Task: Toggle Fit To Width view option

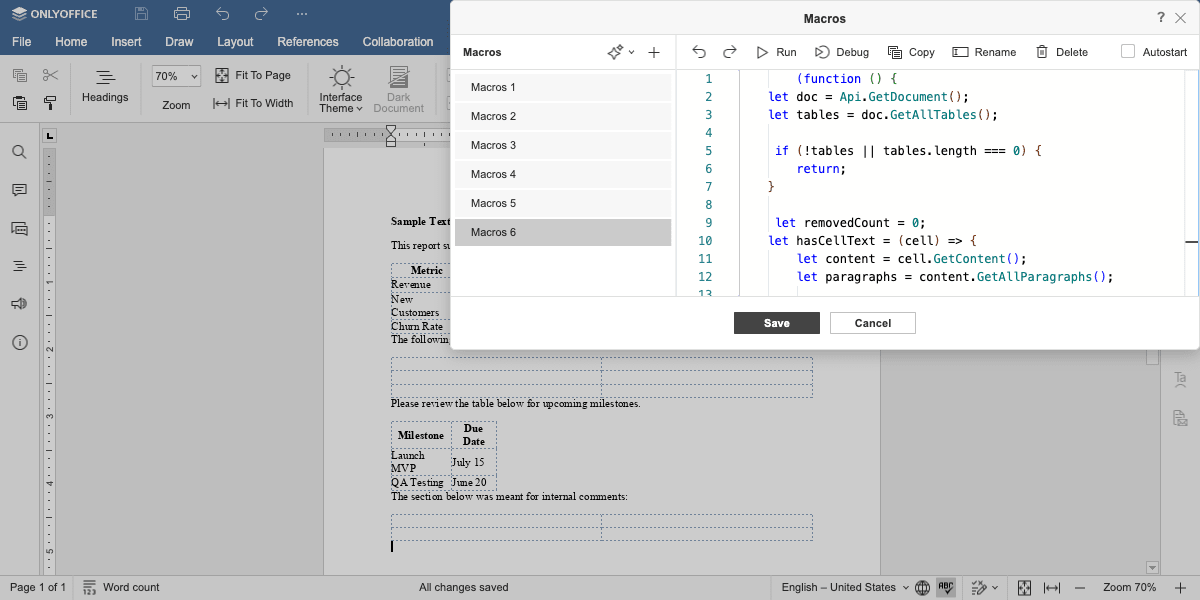Action: coord(254,103)
